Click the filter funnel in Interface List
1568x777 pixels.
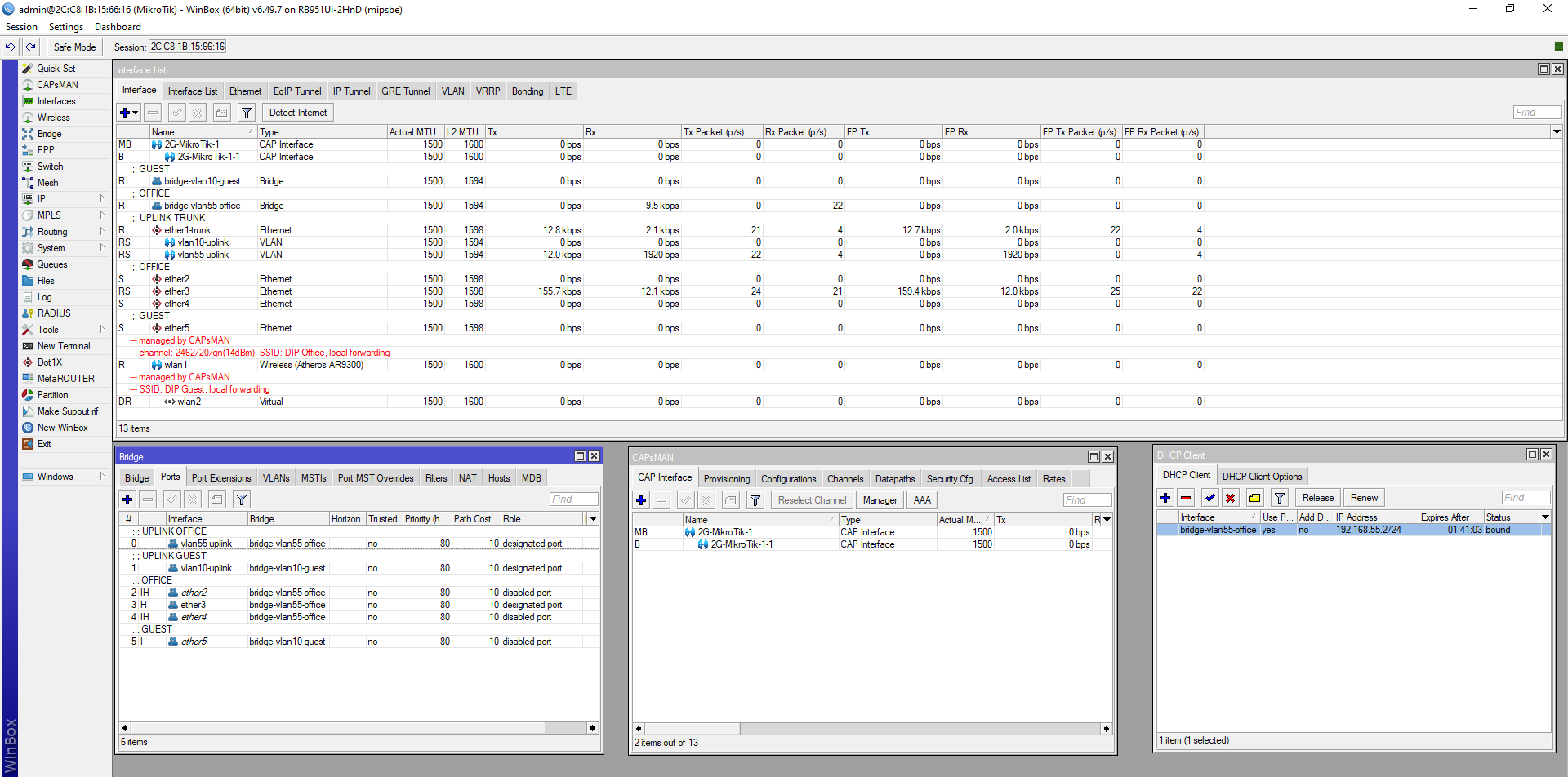coord(246,113)
